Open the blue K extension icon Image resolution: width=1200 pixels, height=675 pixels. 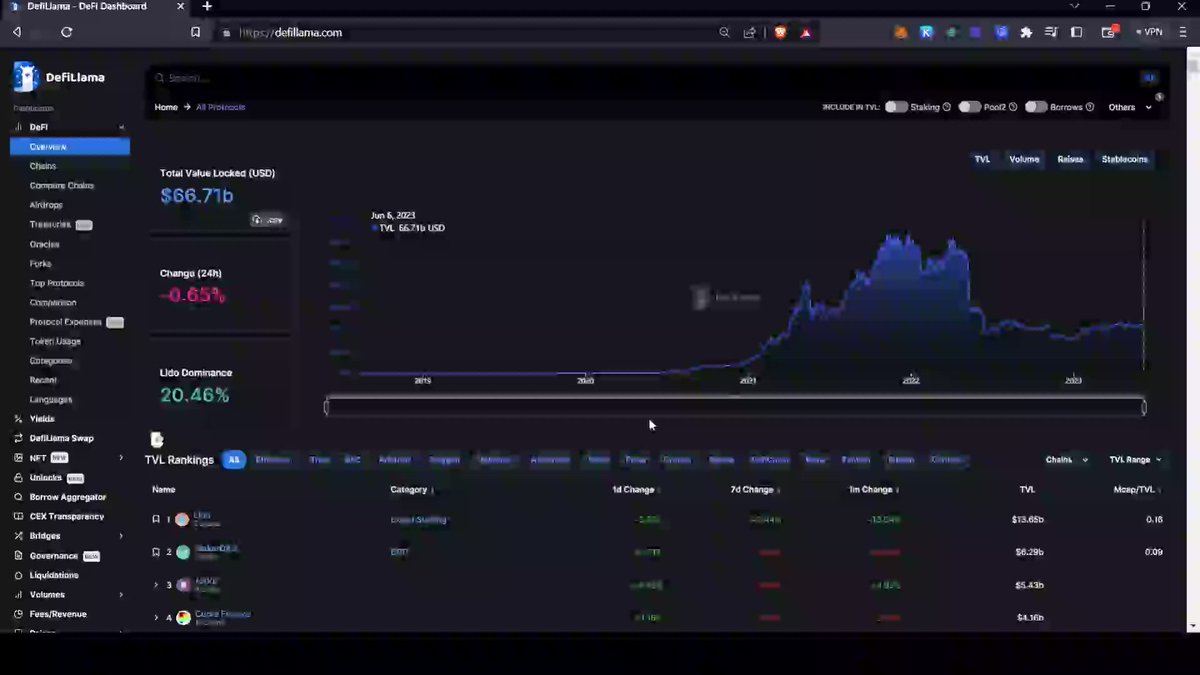click(x=927, y=32)
